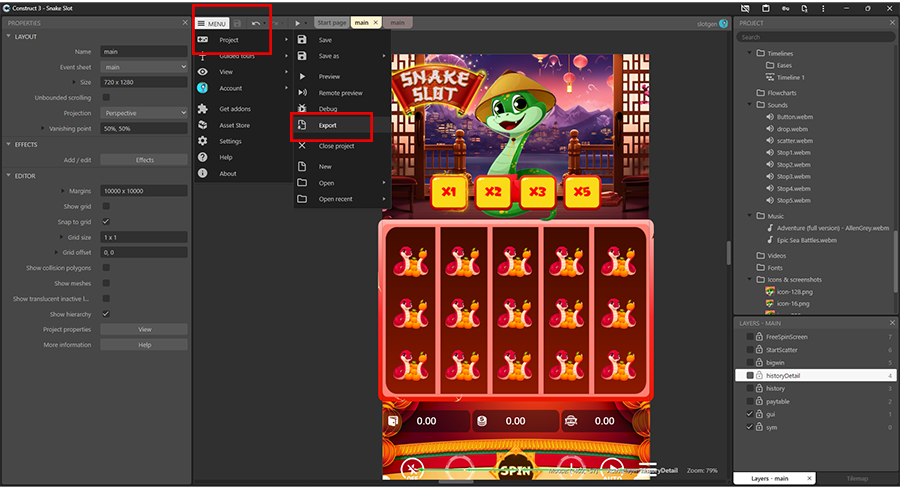Click the disabled Save toolbar icon
900x489 pixels.
(x=237, y=24)
